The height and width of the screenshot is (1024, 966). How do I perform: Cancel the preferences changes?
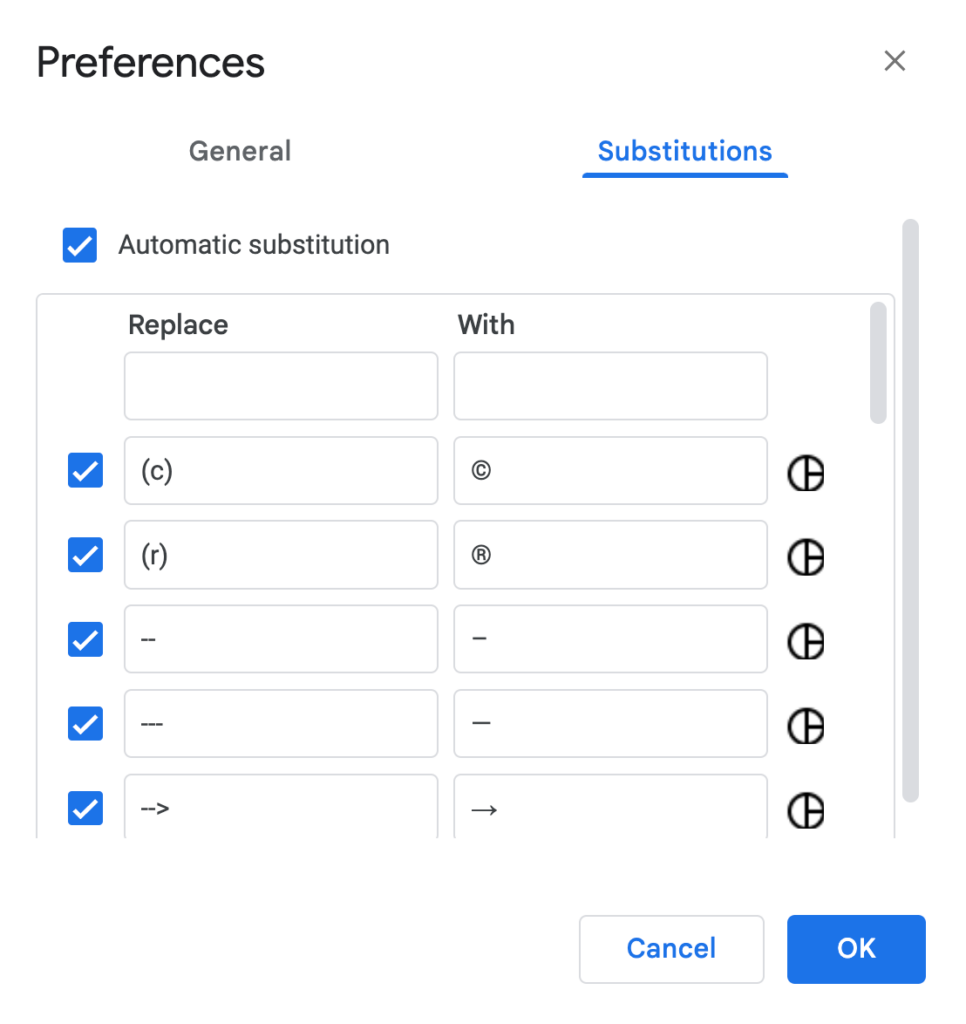click(x=671, y=949)
